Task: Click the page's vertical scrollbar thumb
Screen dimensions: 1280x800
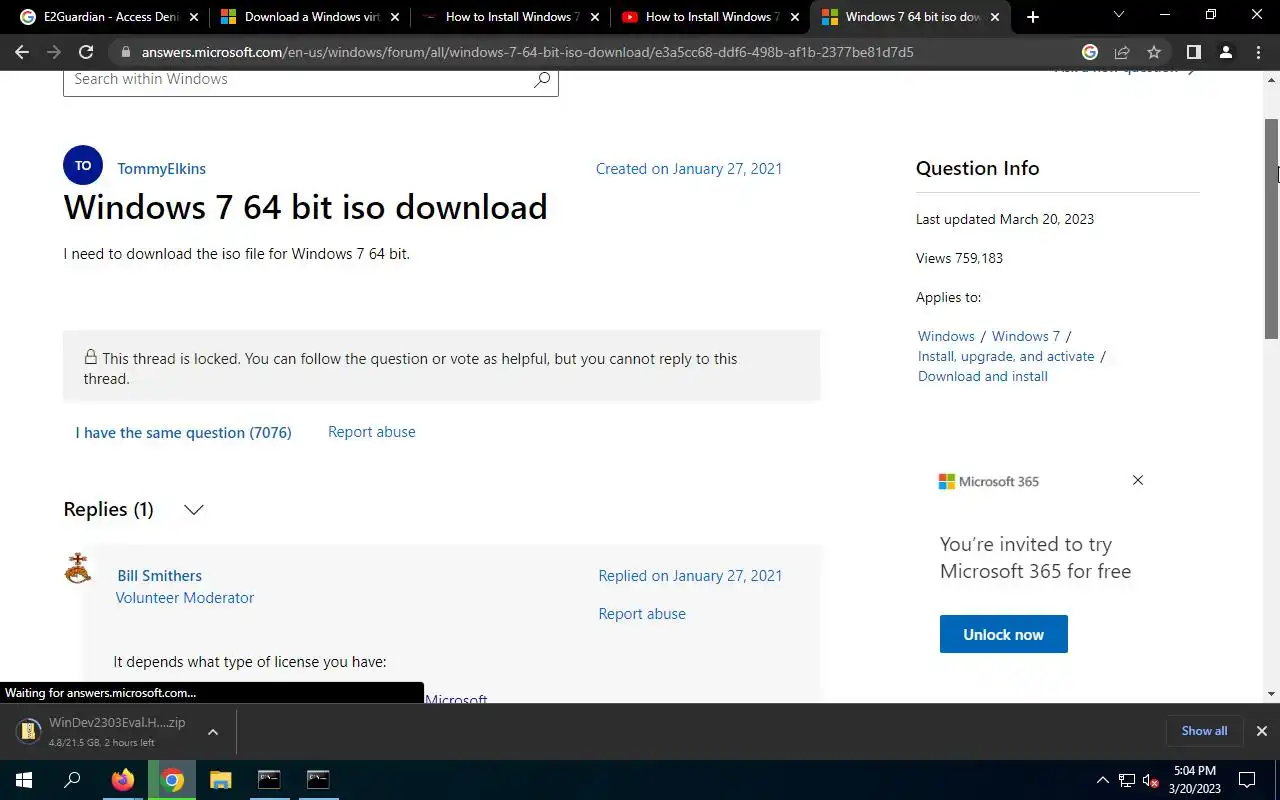Action: (1272, 228)
